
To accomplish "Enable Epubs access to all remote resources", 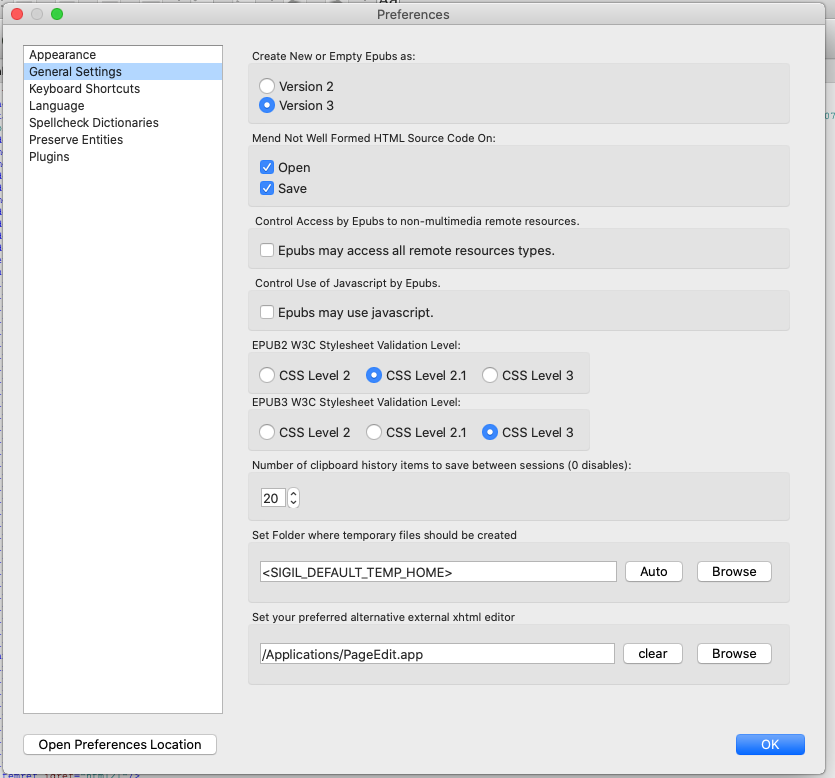I will [267, 250].
